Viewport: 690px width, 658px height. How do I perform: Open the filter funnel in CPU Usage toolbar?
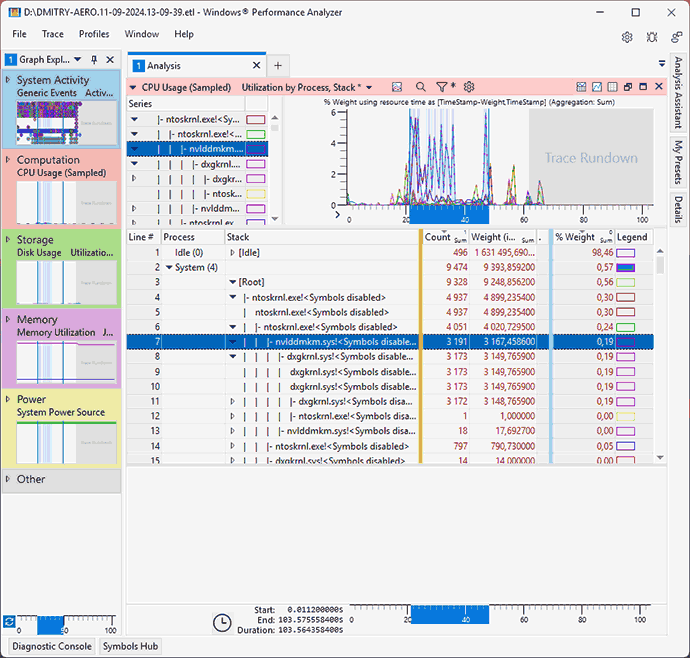[x=441, y=87]
